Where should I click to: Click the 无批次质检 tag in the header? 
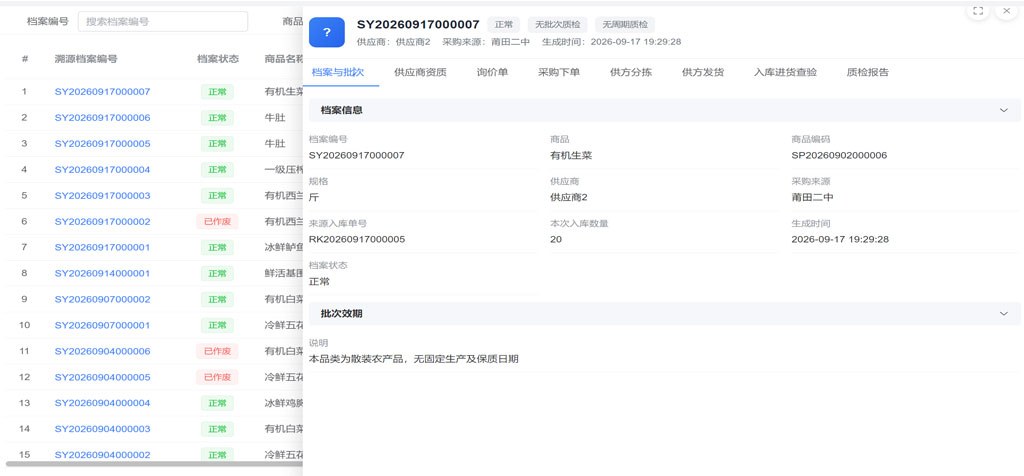pyautogui.click(x=558, y=25)
